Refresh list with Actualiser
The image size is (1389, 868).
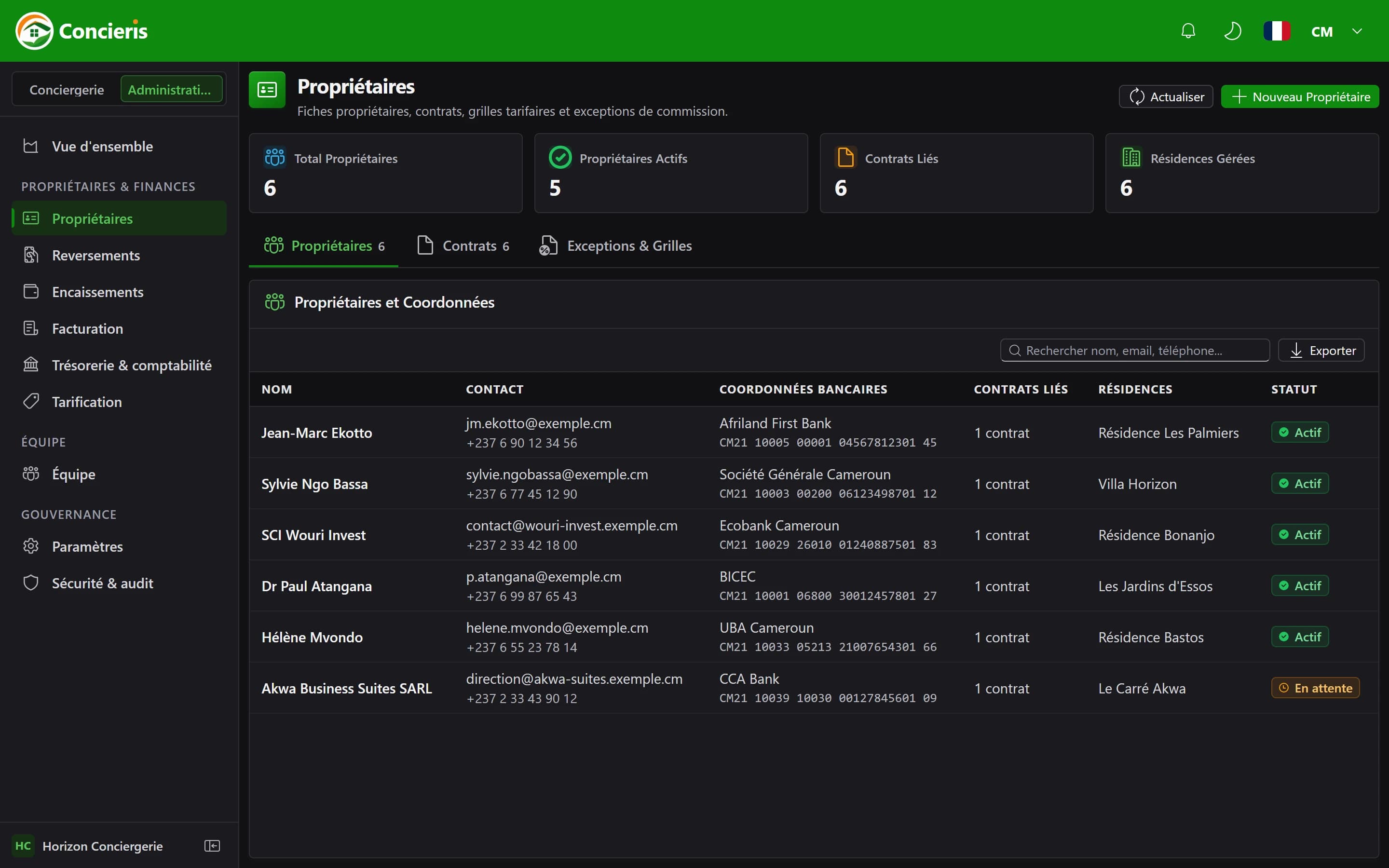pos(1166,96)
